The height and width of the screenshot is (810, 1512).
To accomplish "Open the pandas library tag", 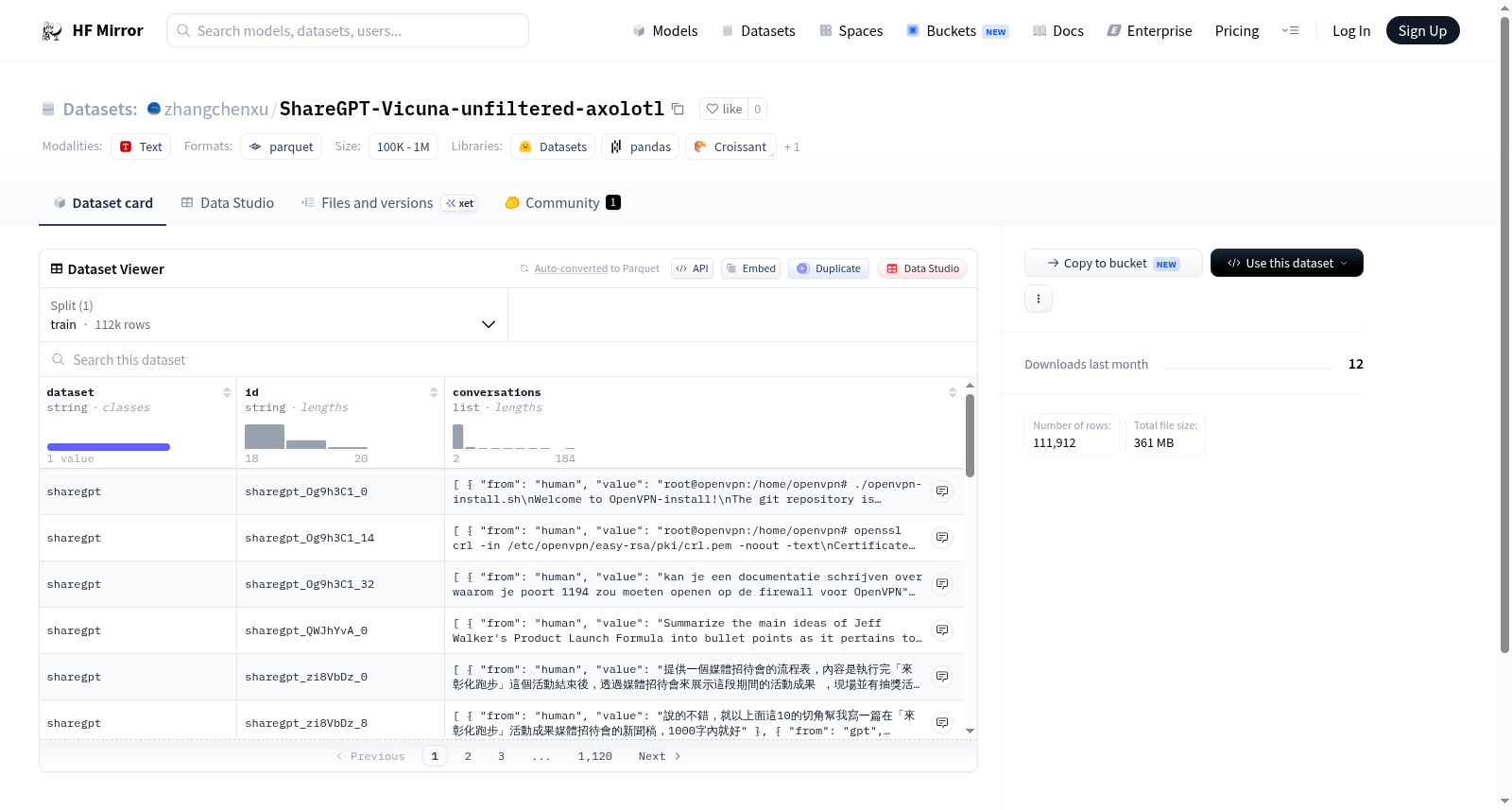I will pos(640,146).
